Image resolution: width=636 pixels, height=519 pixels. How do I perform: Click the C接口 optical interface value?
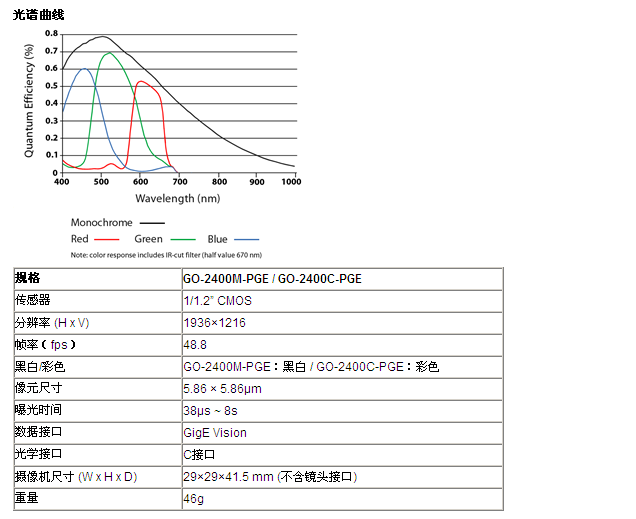[199, 455]
